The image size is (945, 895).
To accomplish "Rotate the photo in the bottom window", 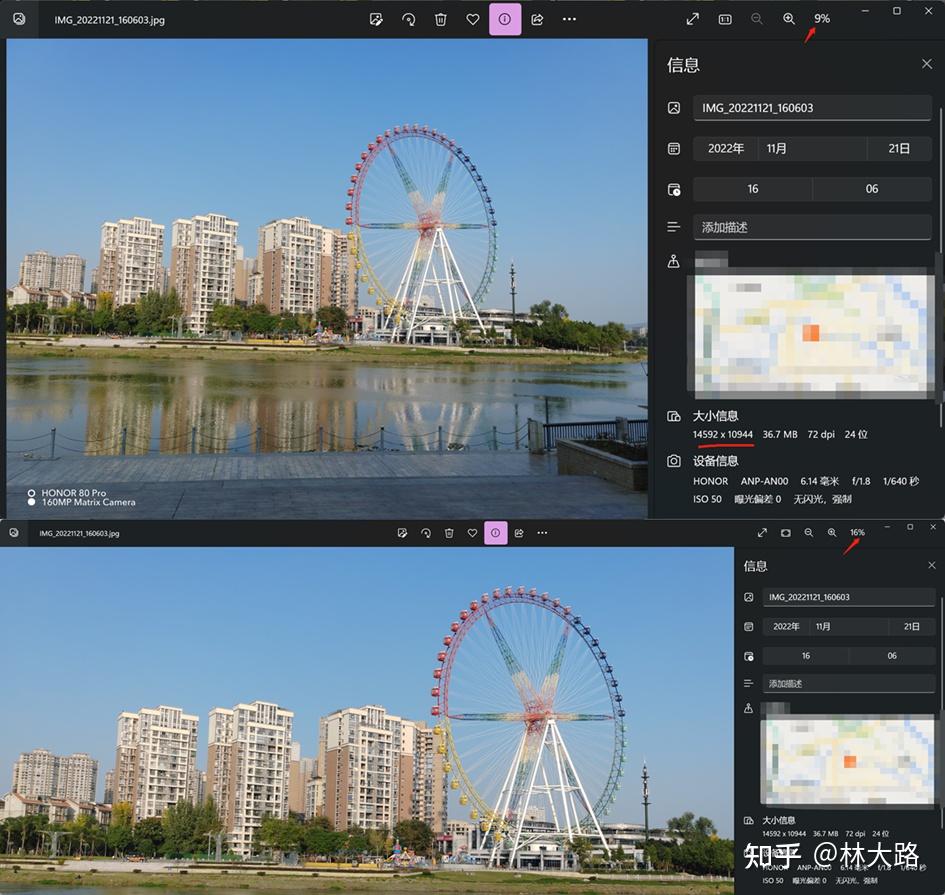I will coord(425,533).
